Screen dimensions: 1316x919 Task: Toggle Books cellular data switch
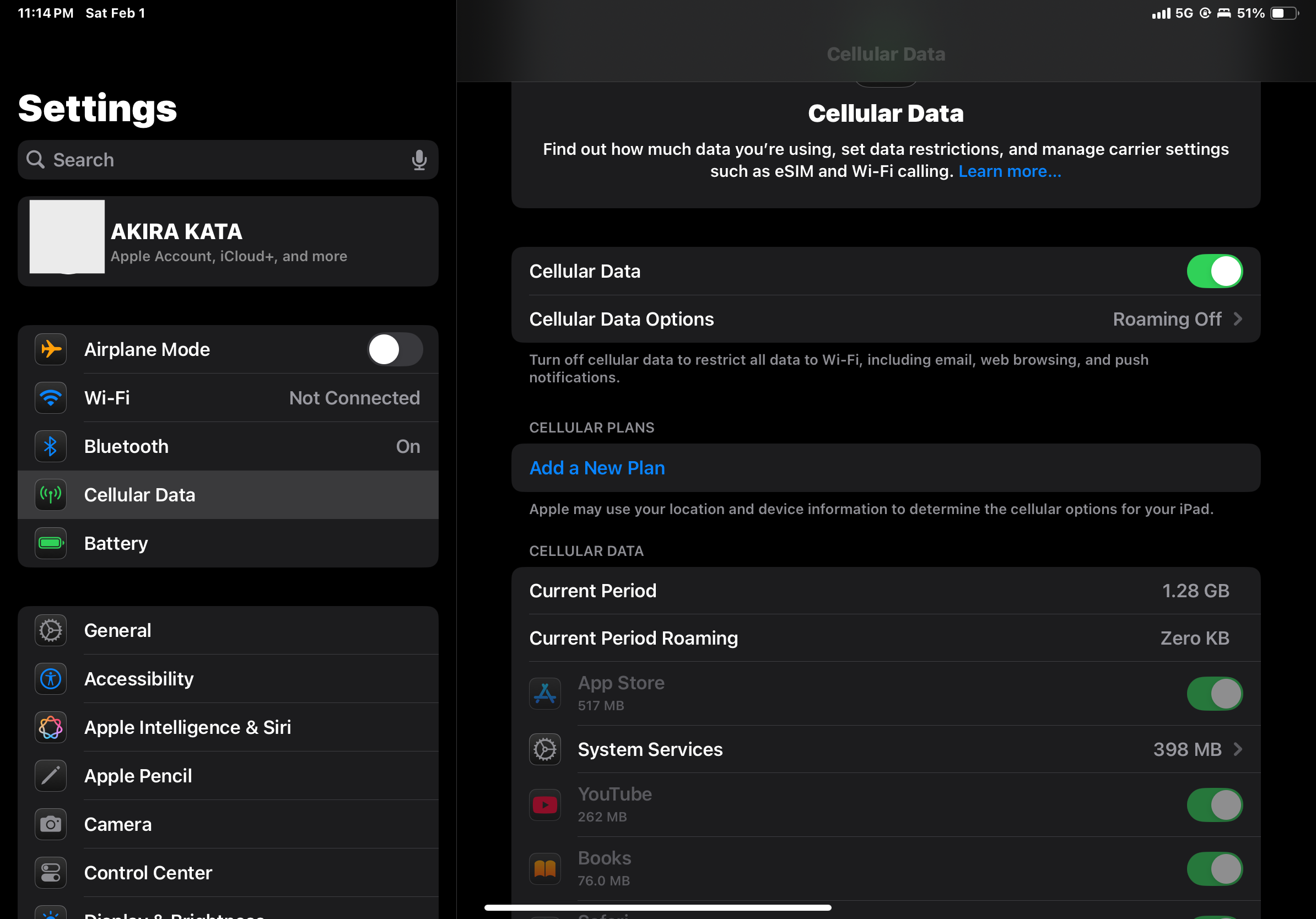coord(1214,868)
